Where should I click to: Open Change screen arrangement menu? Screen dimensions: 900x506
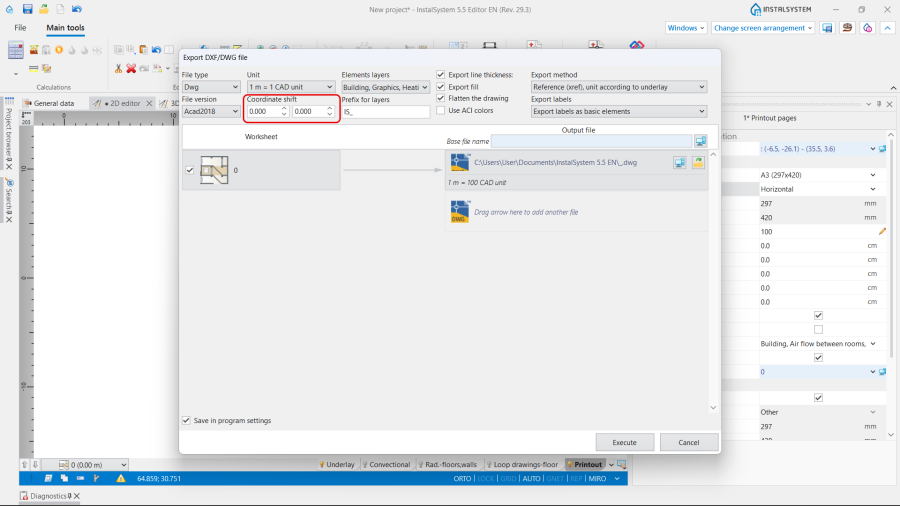click(763, 28)
